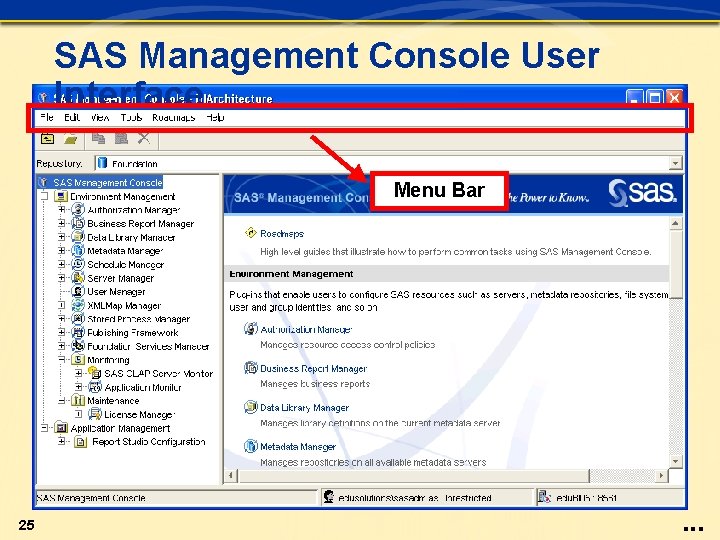
Task: Click the paste toolbar icon
Action: pos(121,138)
